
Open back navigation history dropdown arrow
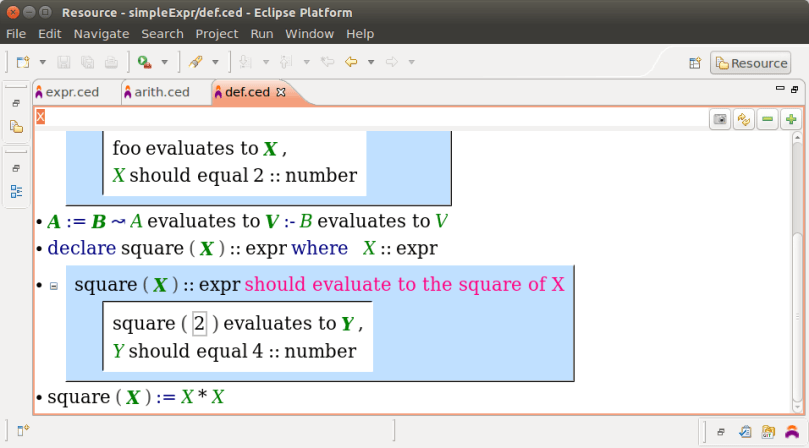click(x=370, y=62)
